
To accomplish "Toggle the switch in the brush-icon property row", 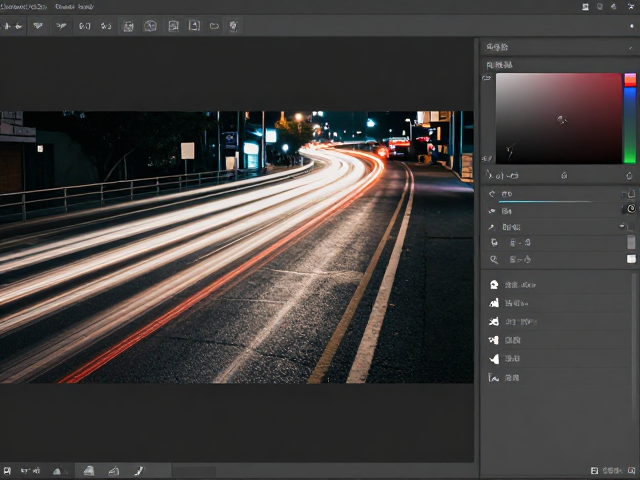I will pyautogui.click(x=627, y=226).
